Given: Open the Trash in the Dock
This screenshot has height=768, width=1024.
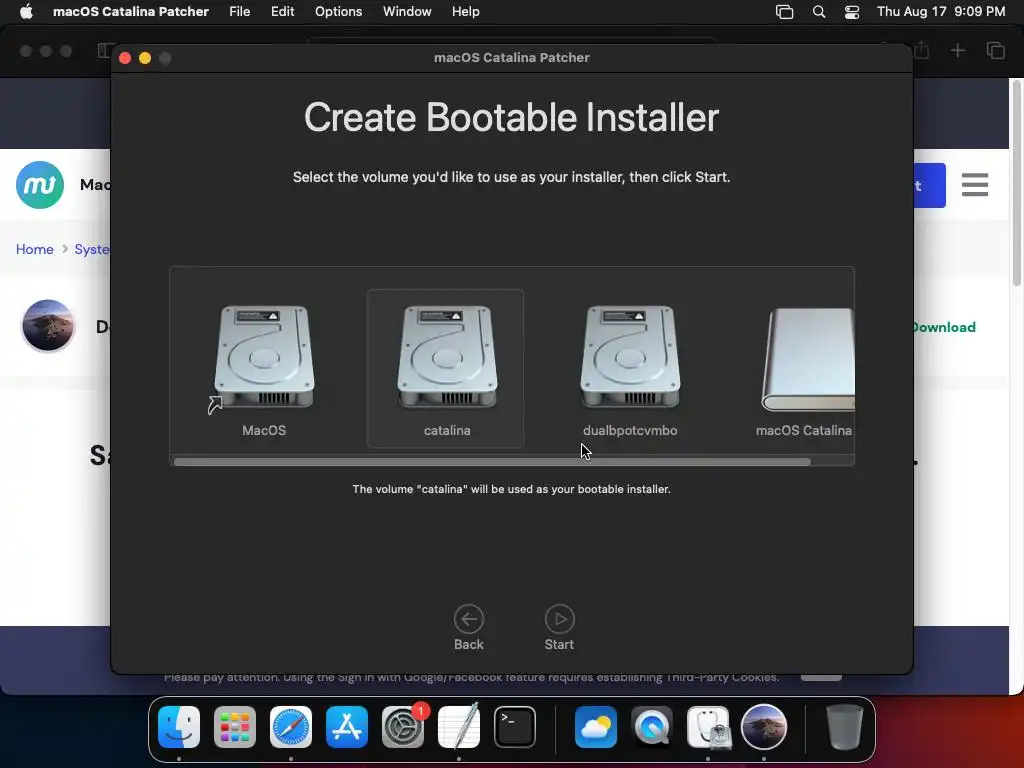Looking at the screenshot, I should 844,727.
